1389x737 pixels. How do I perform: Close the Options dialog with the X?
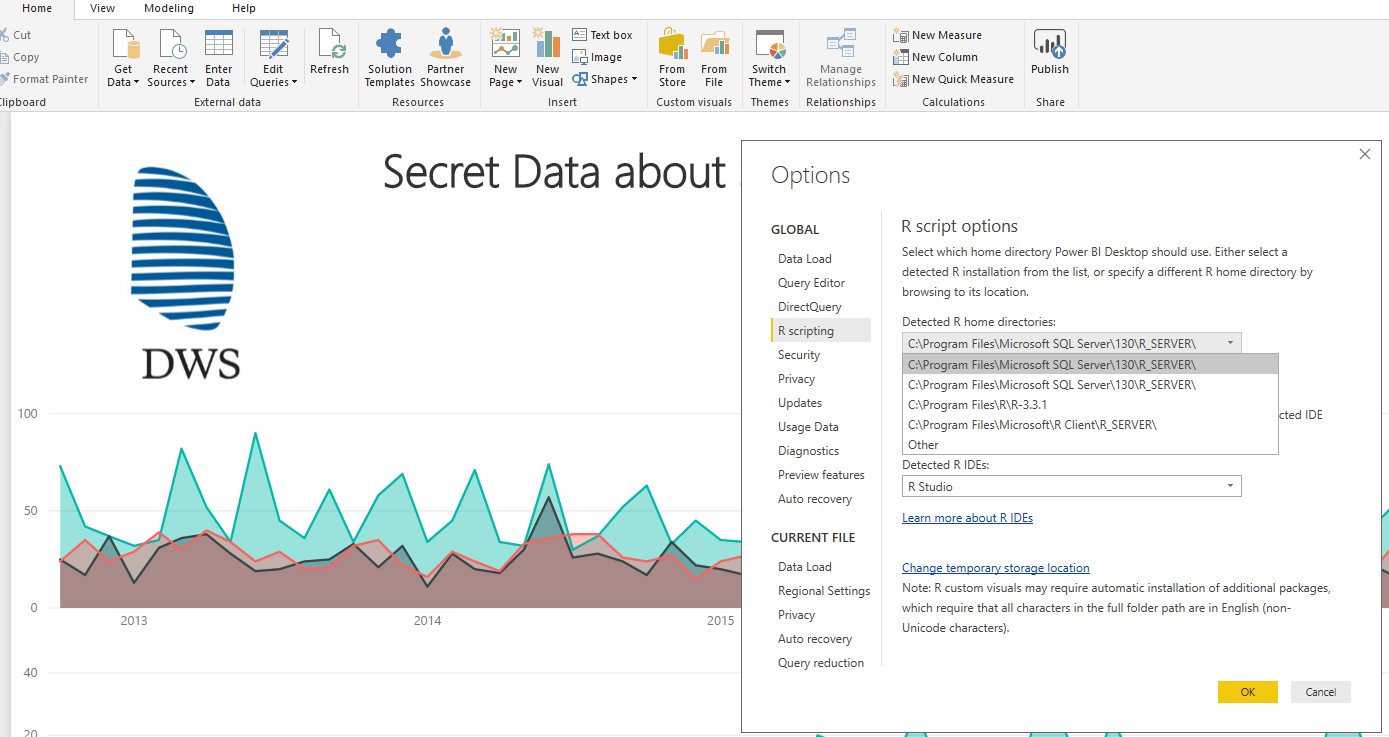[x=1365, y=154]
